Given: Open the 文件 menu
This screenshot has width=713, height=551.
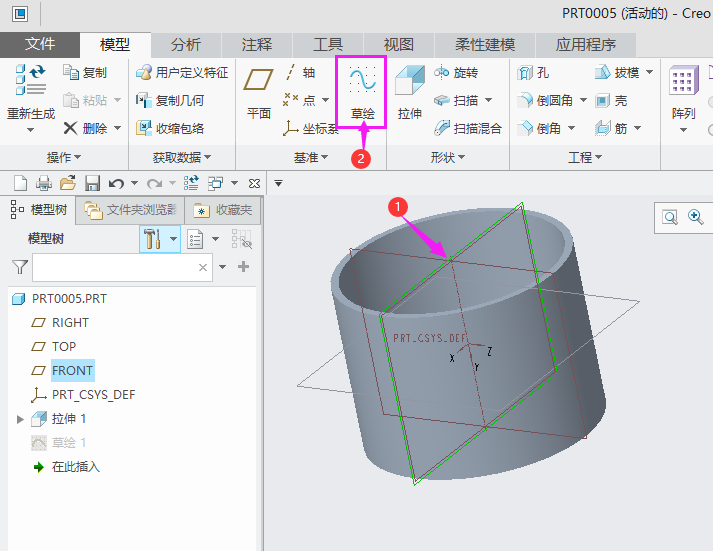Looking at the screenshot, I should coord(40,44).
